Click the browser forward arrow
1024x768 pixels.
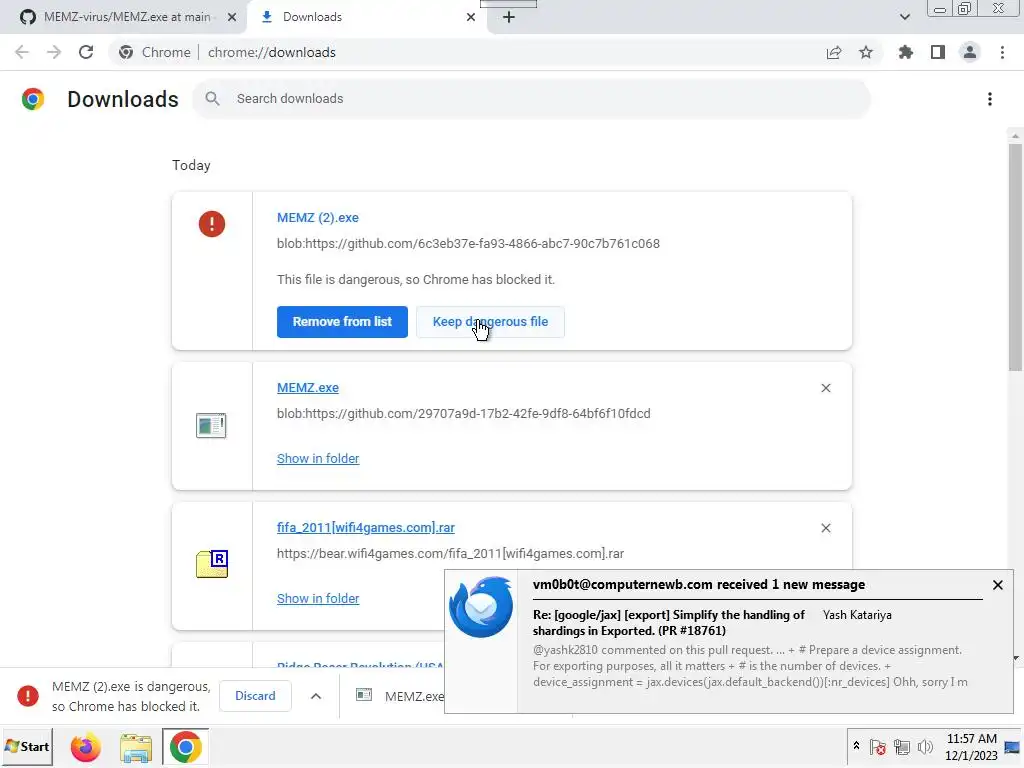click(x=54, y=52)
